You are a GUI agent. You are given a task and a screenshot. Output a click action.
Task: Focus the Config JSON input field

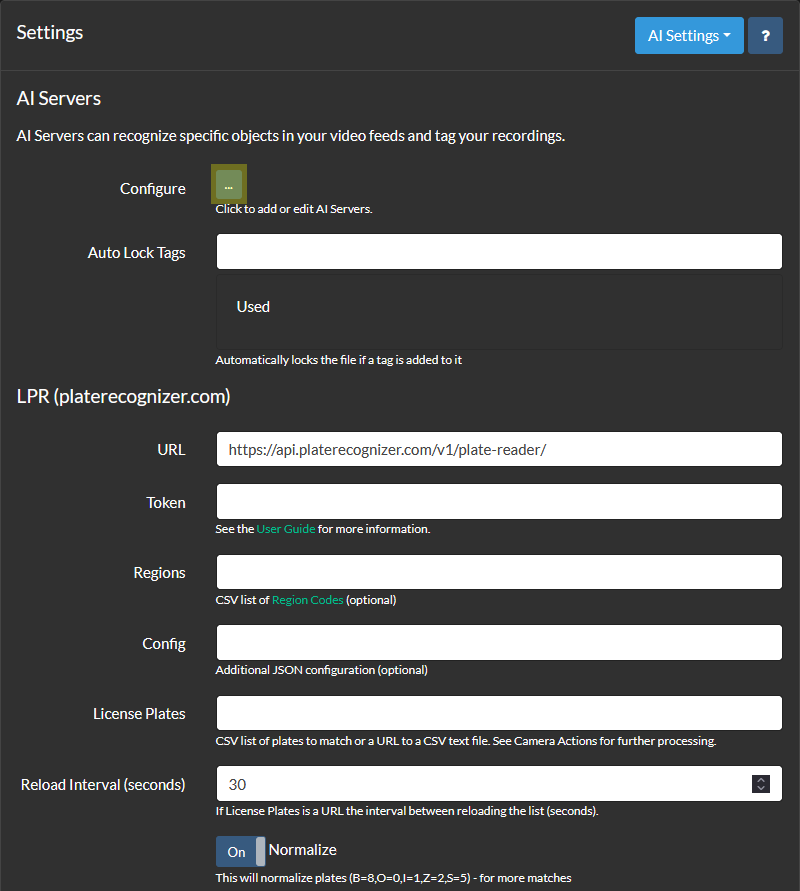coord(499,643)
